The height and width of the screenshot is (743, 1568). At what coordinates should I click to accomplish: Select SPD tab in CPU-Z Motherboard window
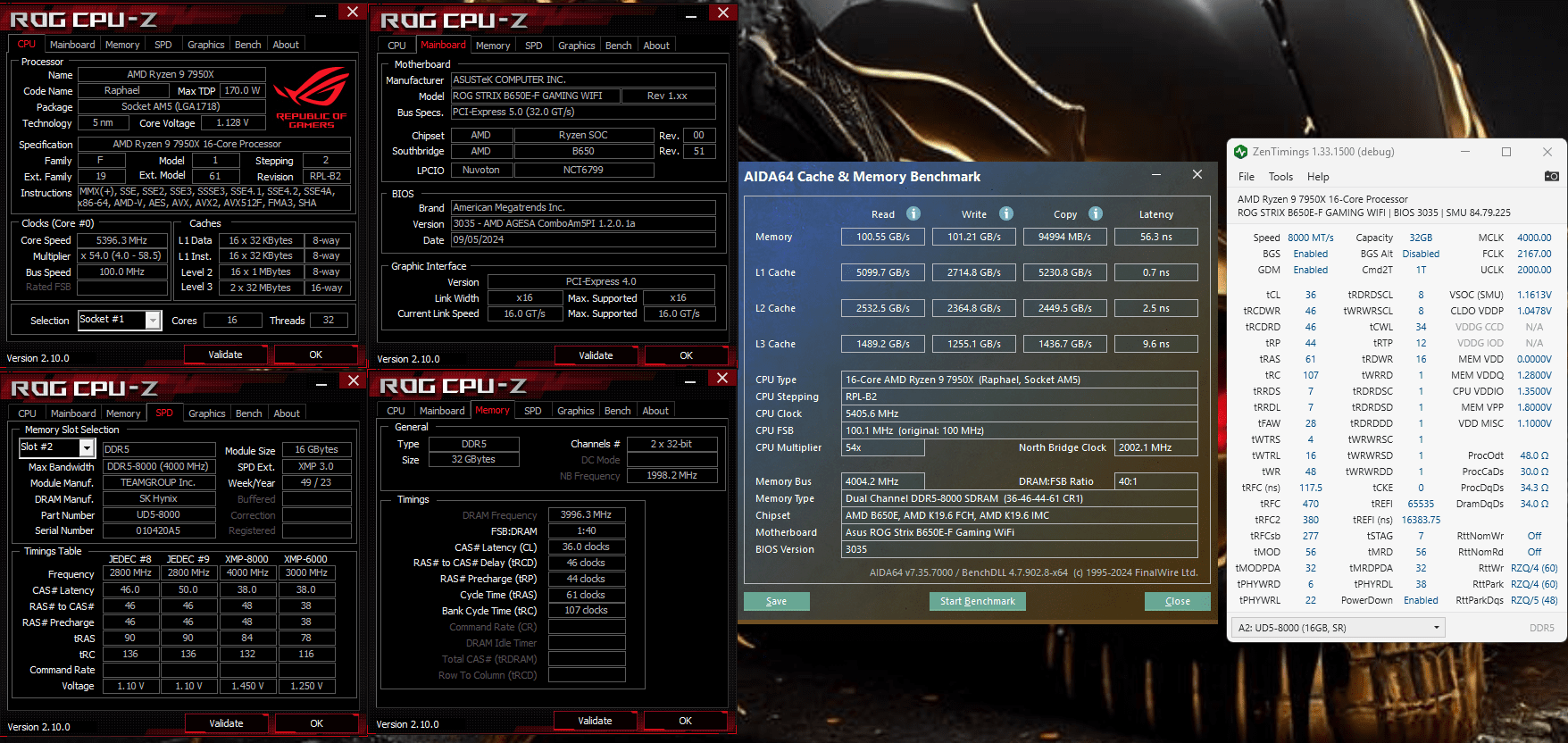click(534, 46)
